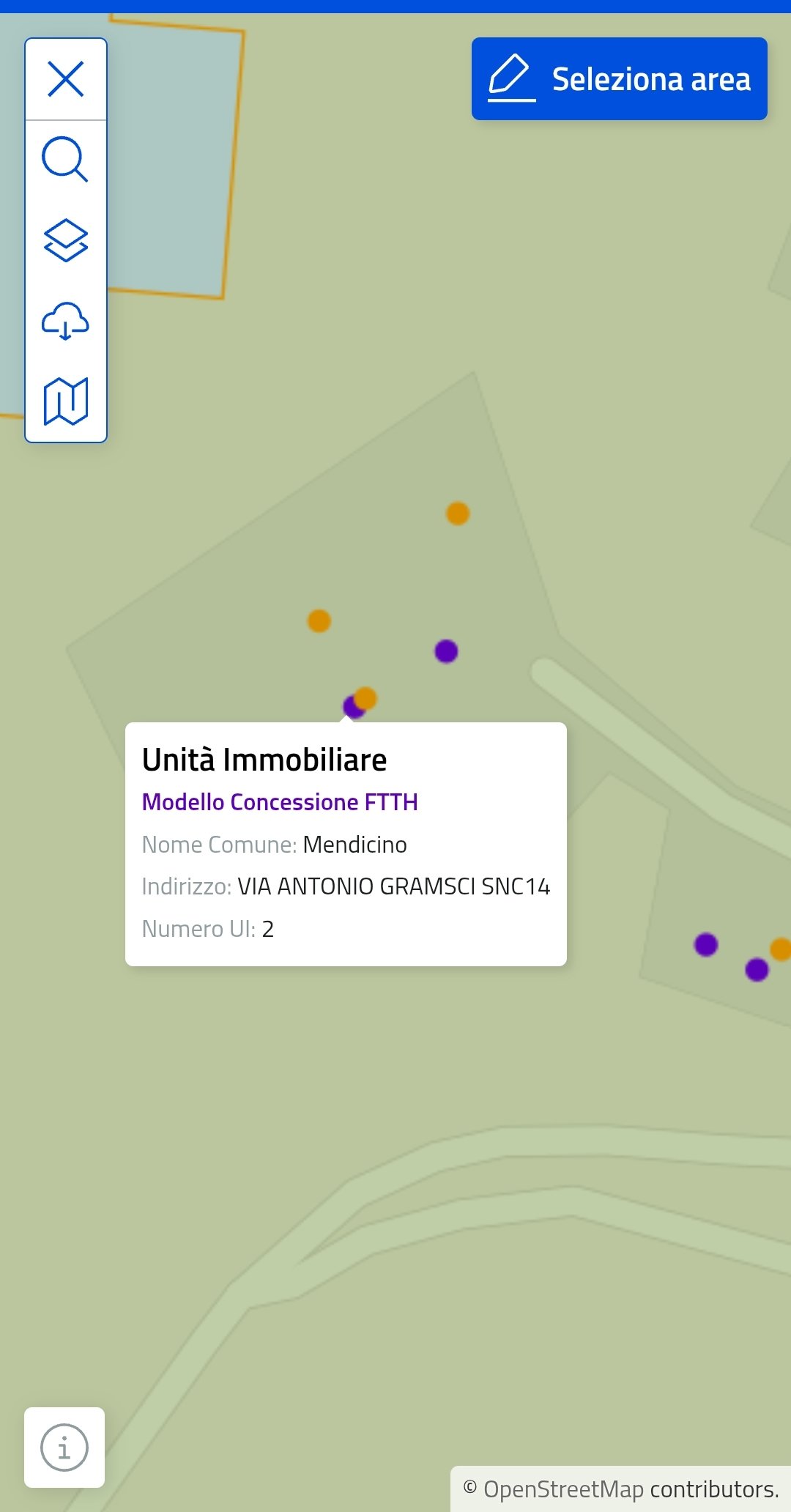Open the folded map icon in the toolbar
The image size is (791, 1512).
click(x=66, y=401)
